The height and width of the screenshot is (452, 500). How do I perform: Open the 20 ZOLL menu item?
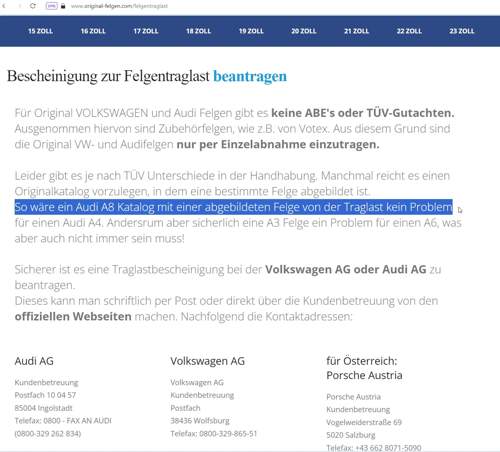tap(304, 31)
